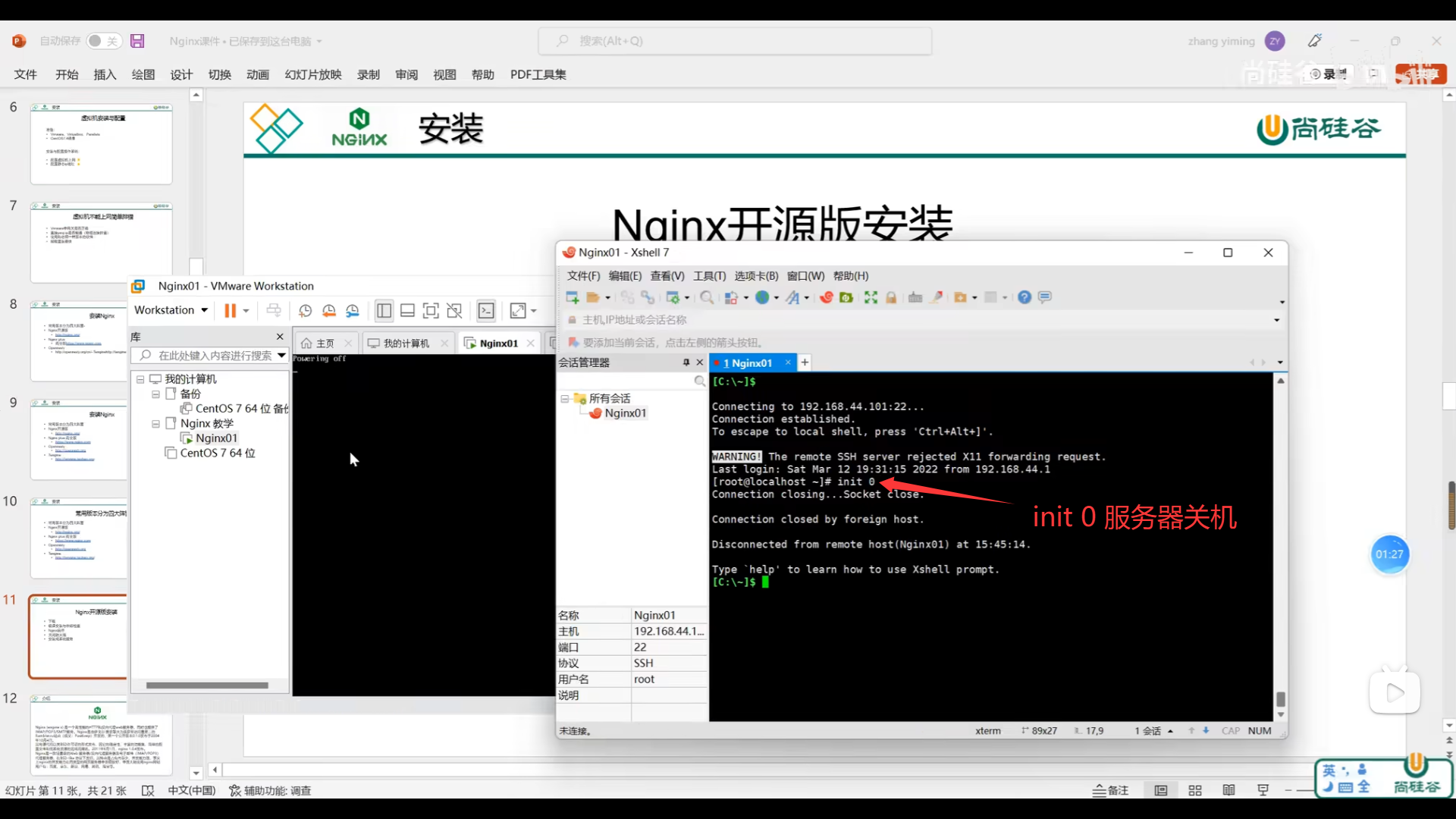Take a VMware snapshot with the clock icon
This screenshot has height=819, width=1456.
pos(305,310)
